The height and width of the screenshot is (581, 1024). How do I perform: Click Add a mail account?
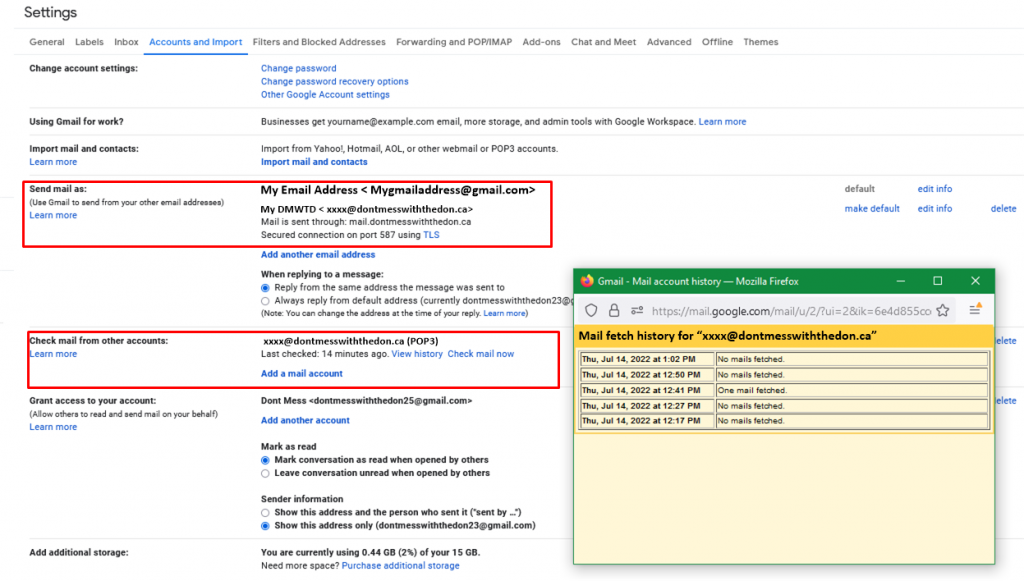coord(302,373)
